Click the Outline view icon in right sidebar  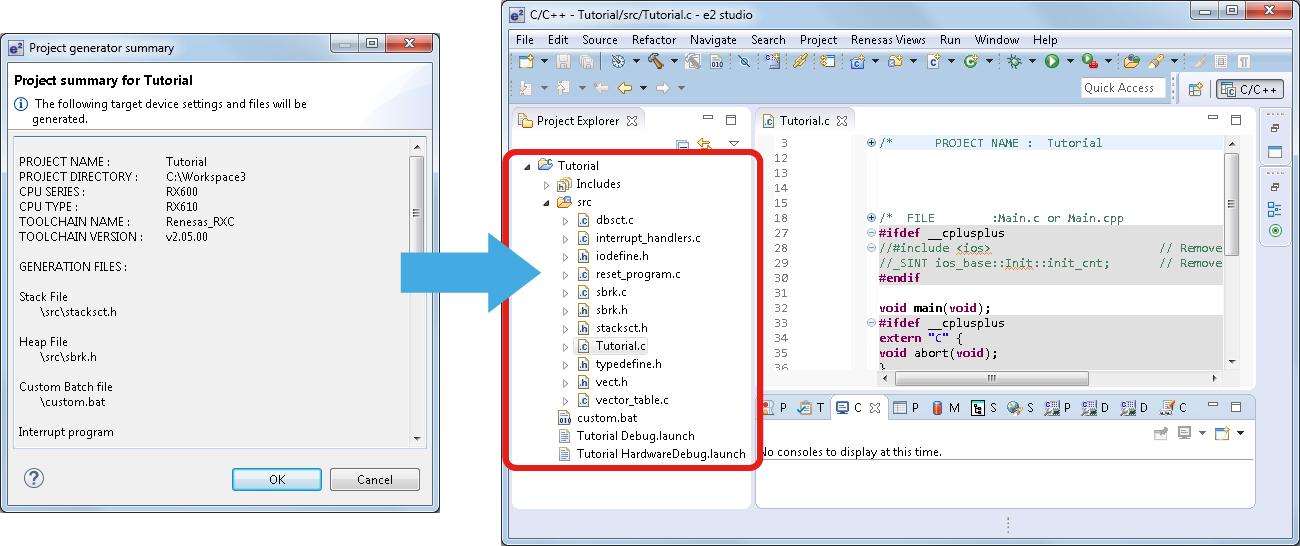[1275, 209]
